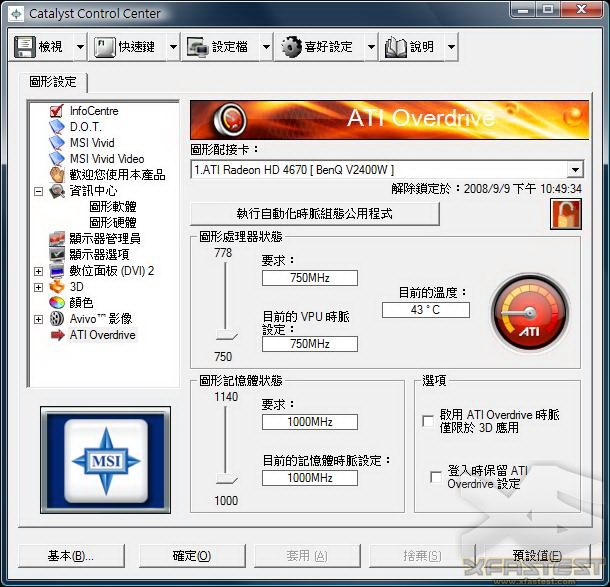Click the 執行自動化時脈組態公用程式 button
The height and width of the screenshot is (587, 610).
click(314, 214)
